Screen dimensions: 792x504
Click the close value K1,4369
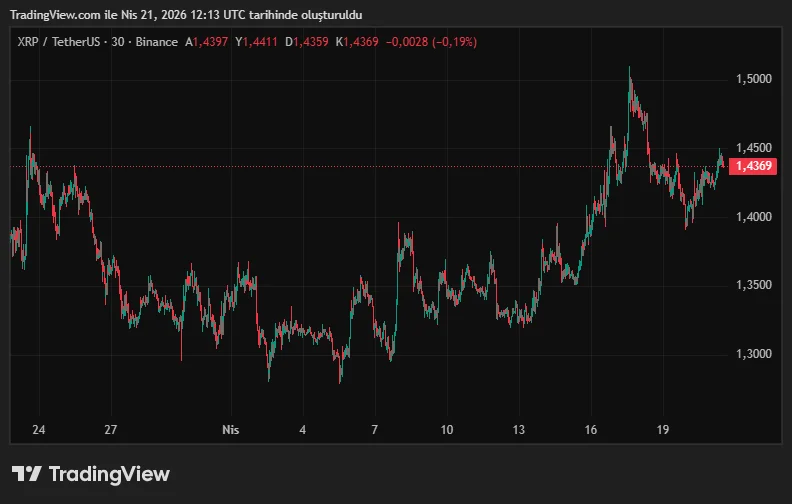(x=357, y=42)
